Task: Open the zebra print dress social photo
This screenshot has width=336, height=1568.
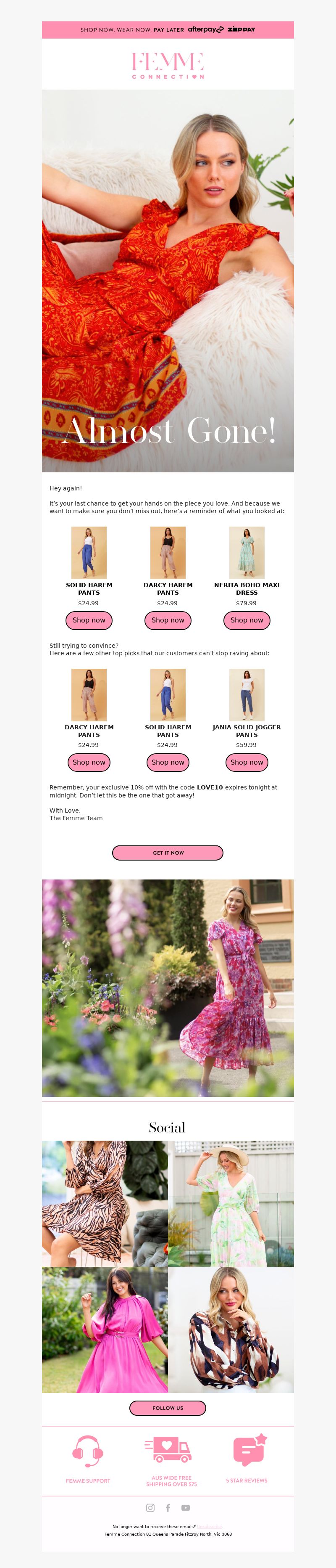Action: (x=105, y=1203)
